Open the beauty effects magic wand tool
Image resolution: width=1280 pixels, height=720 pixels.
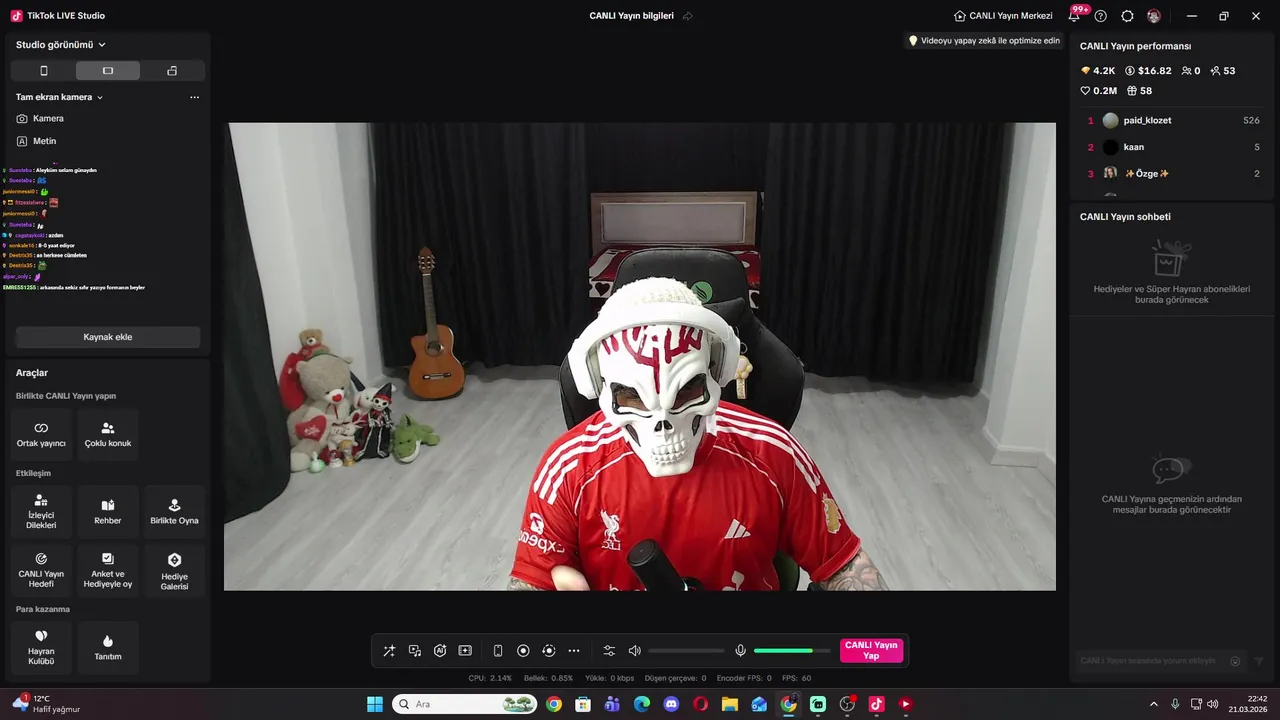(x=389, y=651)
